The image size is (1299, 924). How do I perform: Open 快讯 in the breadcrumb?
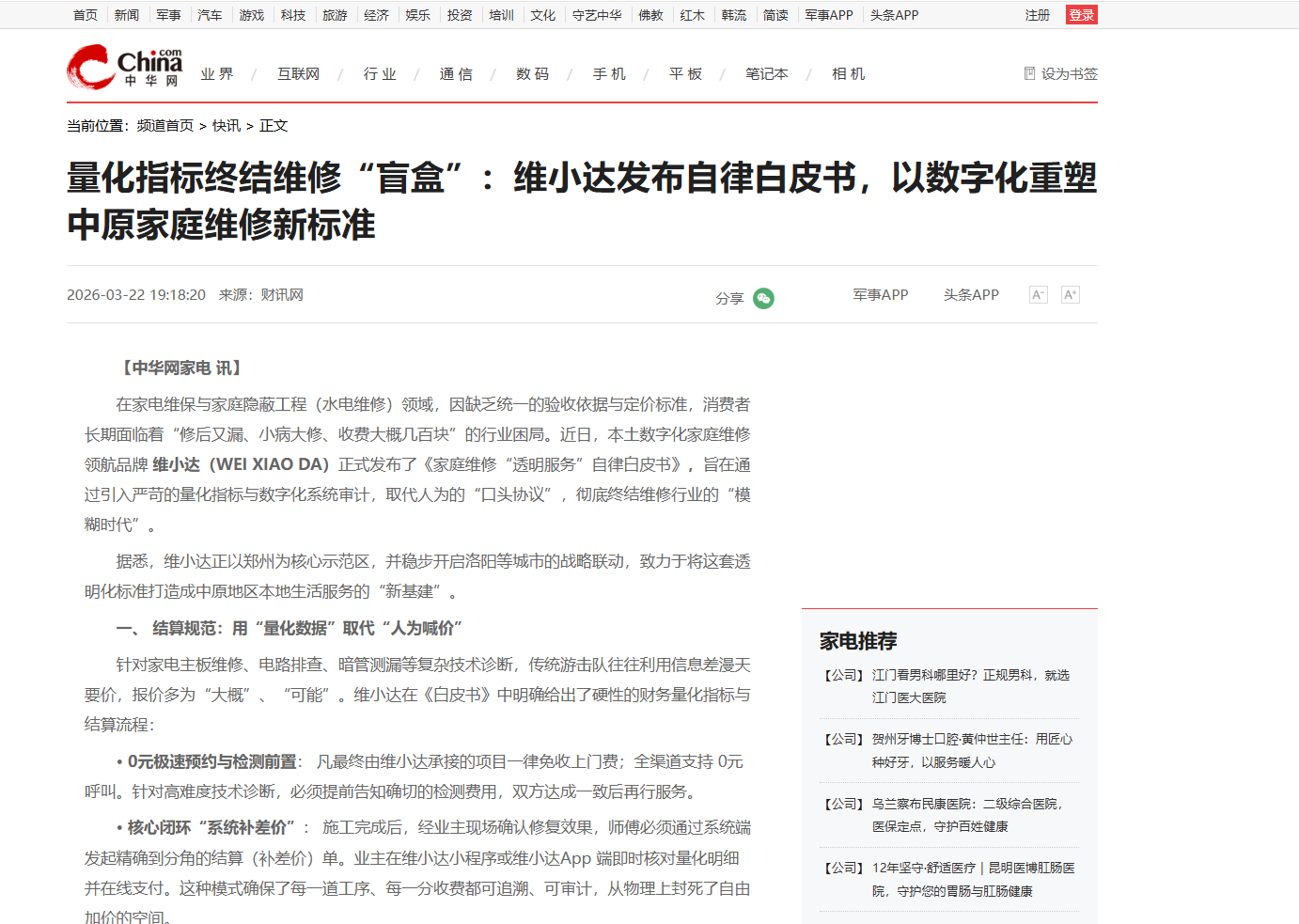[227, 126]
